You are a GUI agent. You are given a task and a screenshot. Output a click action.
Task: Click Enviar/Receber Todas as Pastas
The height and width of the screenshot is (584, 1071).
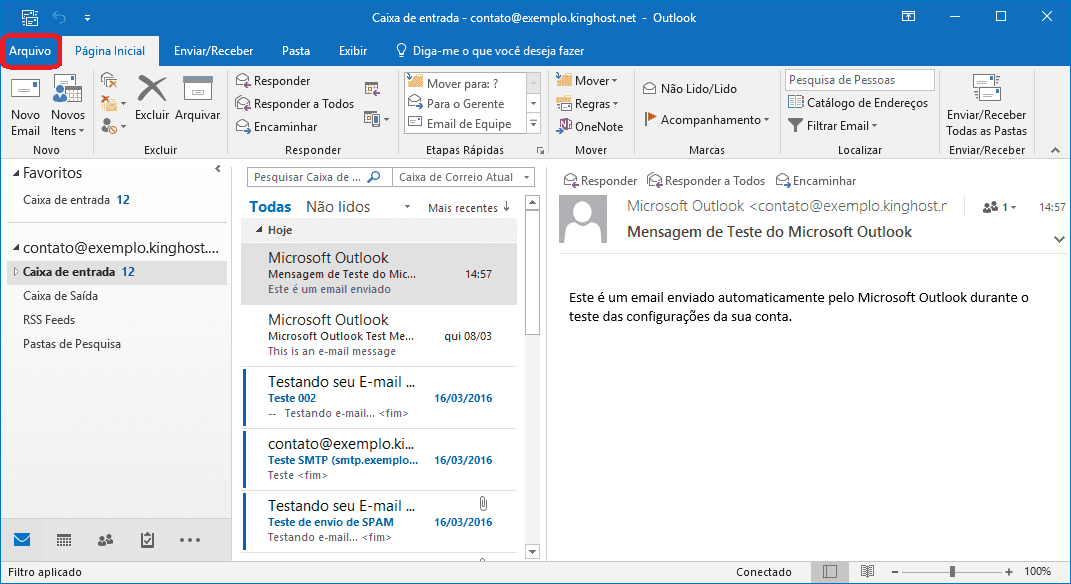tap(986, 106)
